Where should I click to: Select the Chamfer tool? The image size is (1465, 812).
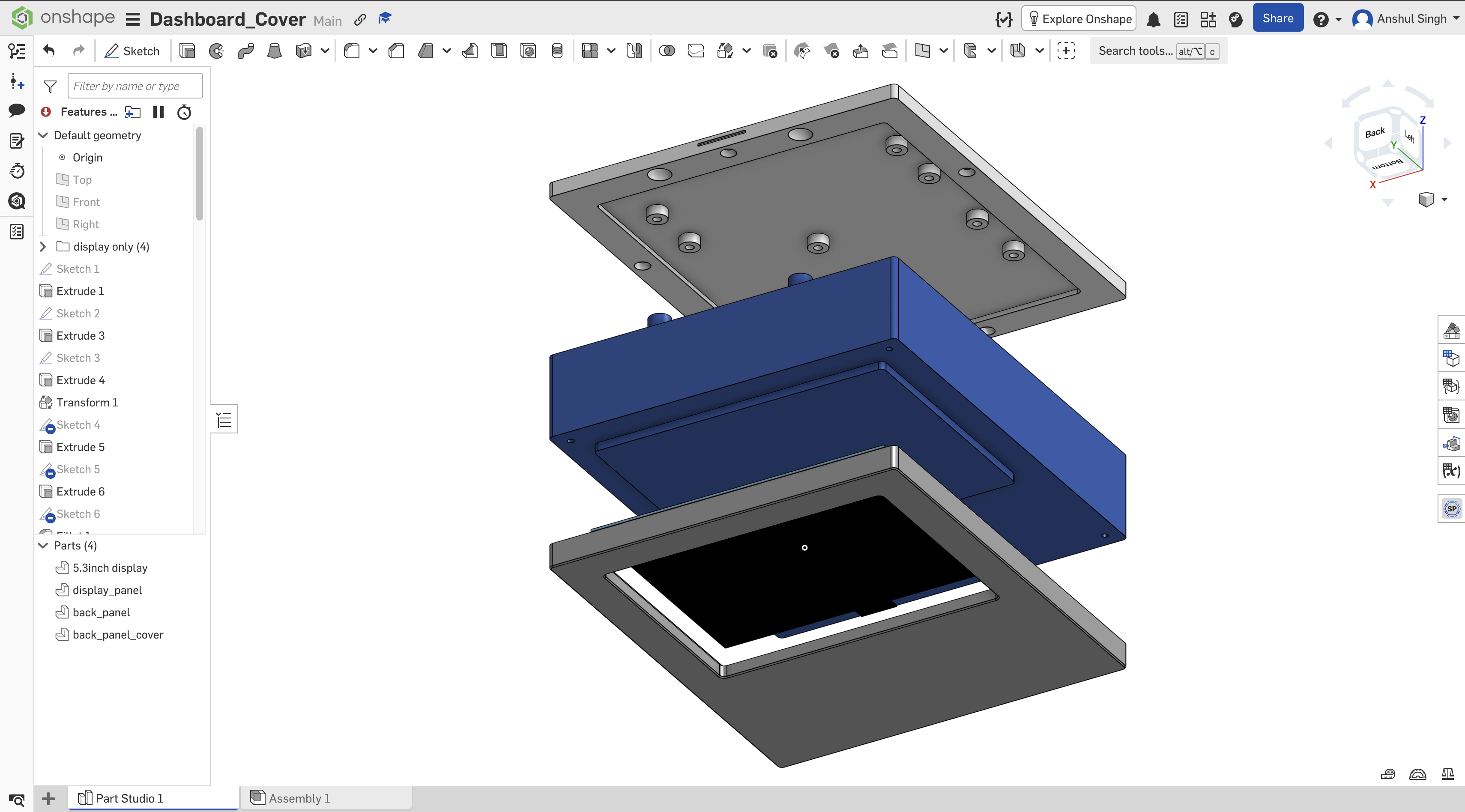[x=396, y=51]
